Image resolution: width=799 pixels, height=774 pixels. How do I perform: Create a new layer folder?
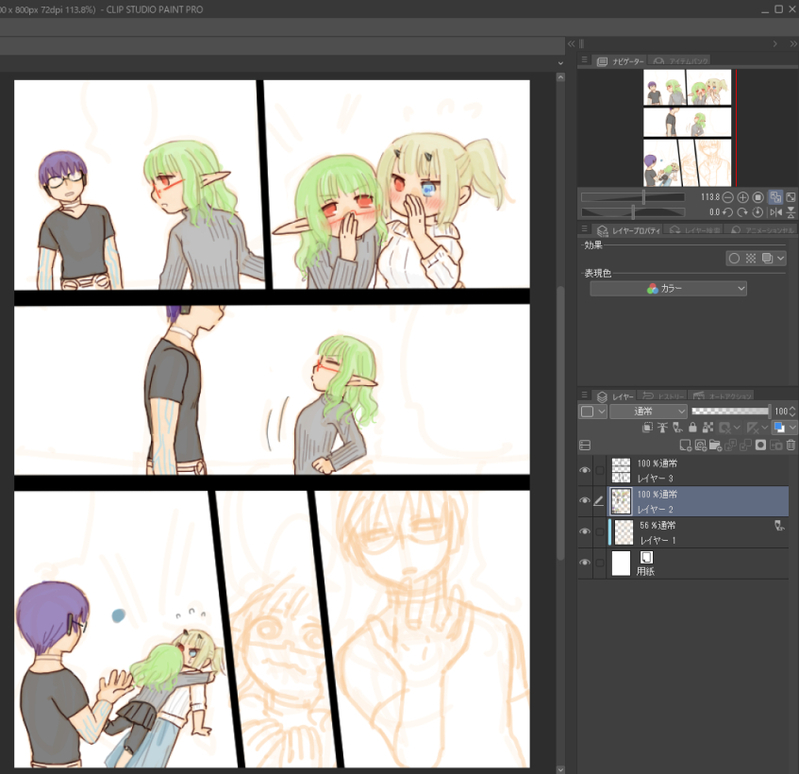(715, 445)
